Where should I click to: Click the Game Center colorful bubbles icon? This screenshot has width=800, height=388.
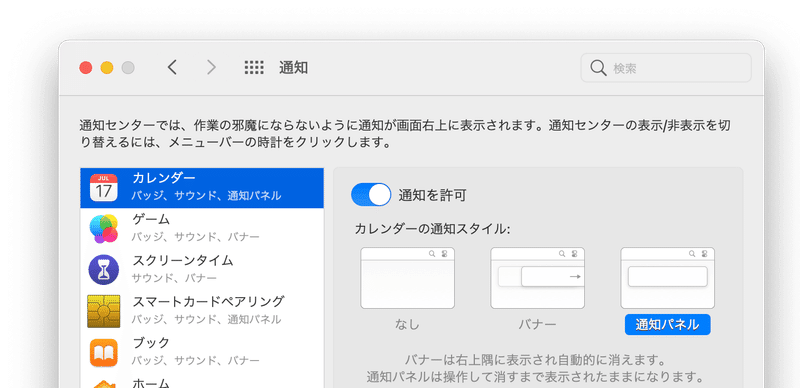pyautogui.click(x=104, y=229)
